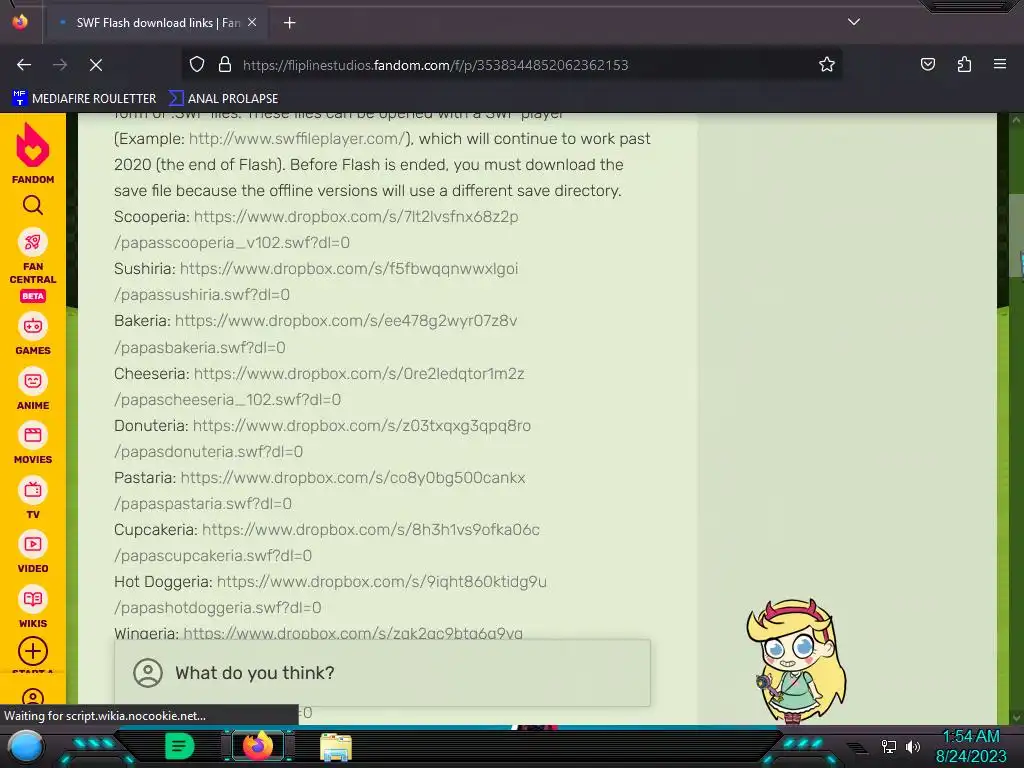Screen dimensions: 1024x768
Task: Open the Hot Doggeria Dropbox link
Action: [x=382, y=581]
